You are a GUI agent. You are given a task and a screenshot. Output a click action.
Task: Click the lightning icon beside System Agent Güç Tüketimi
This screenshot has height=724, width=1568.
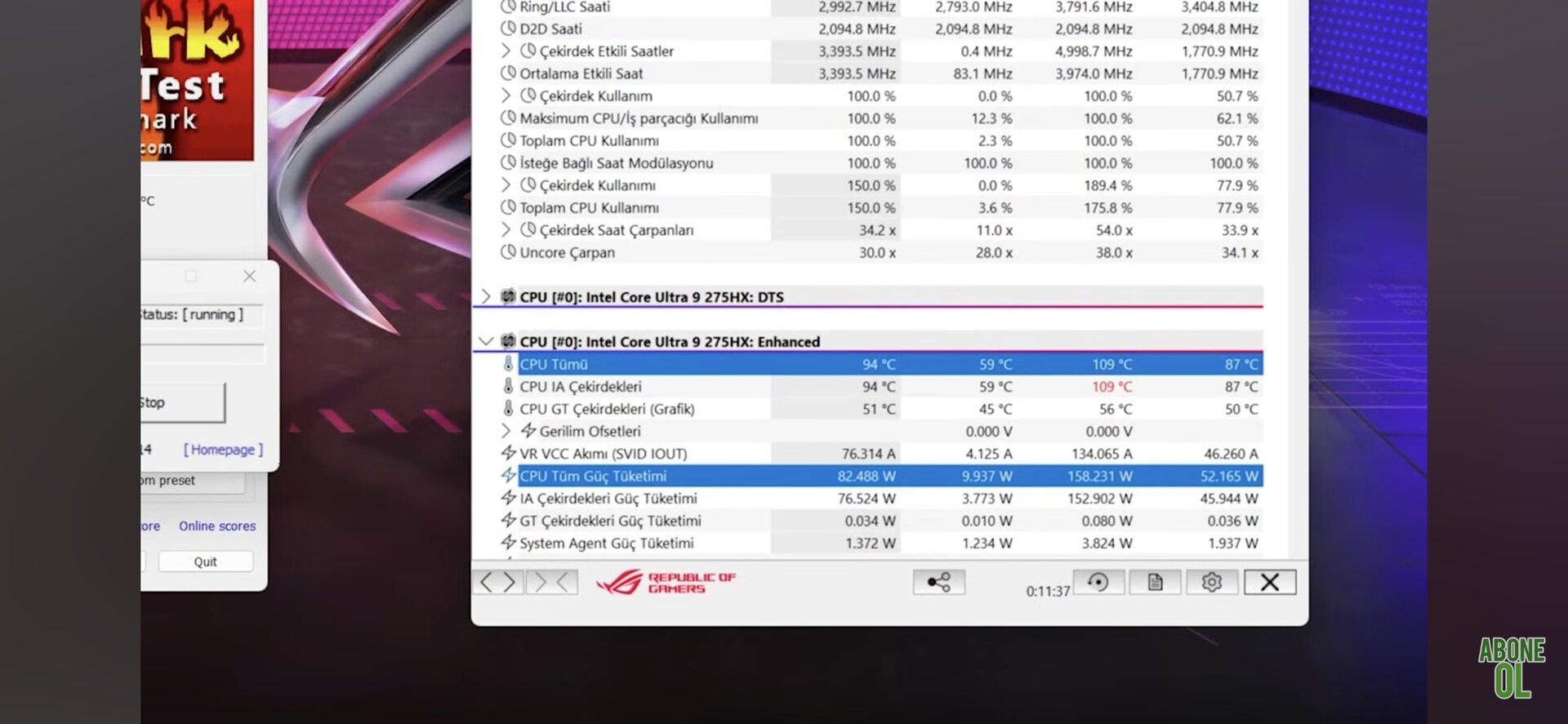(508, 542)
